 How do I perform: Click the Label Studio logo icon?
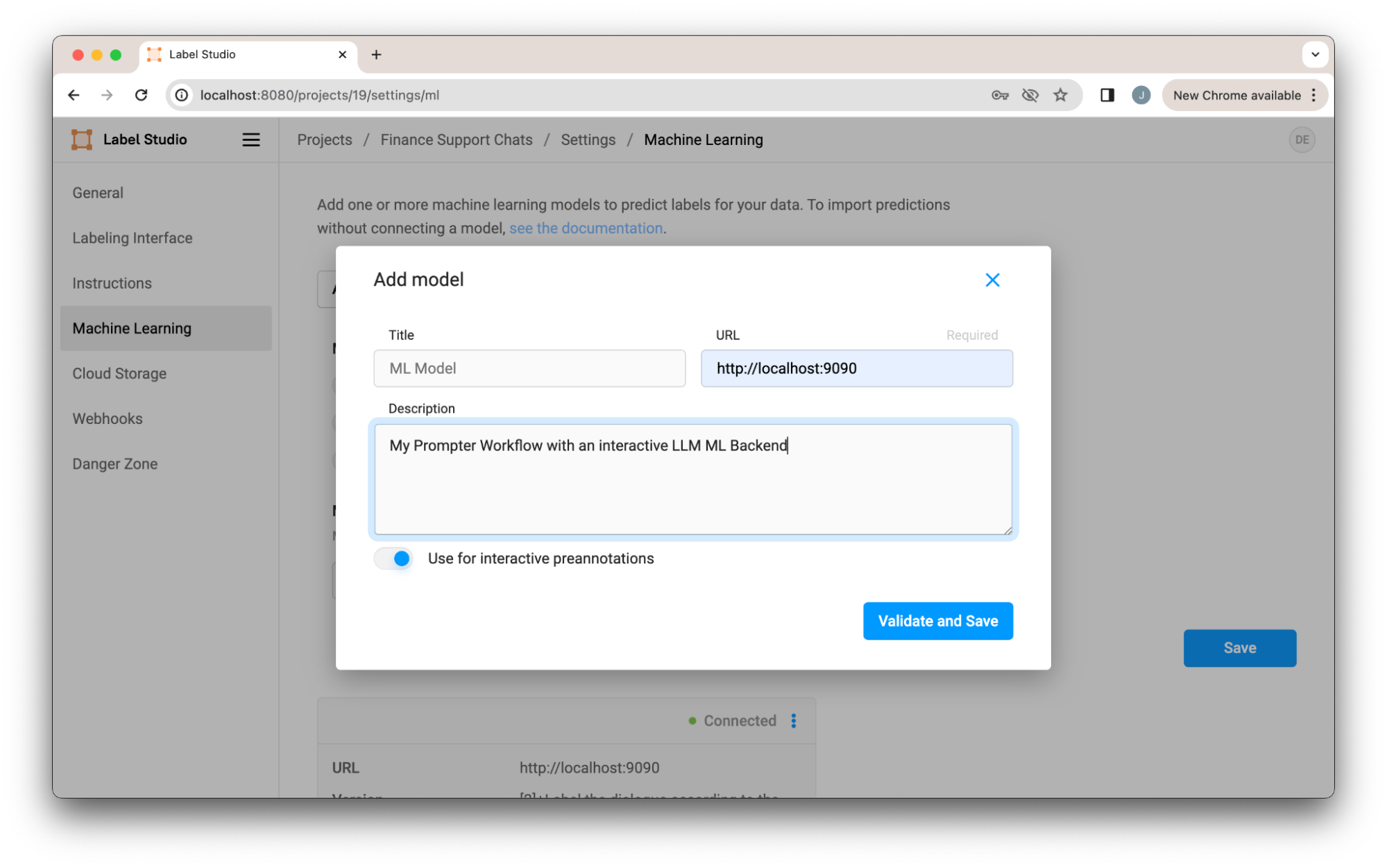82,139
